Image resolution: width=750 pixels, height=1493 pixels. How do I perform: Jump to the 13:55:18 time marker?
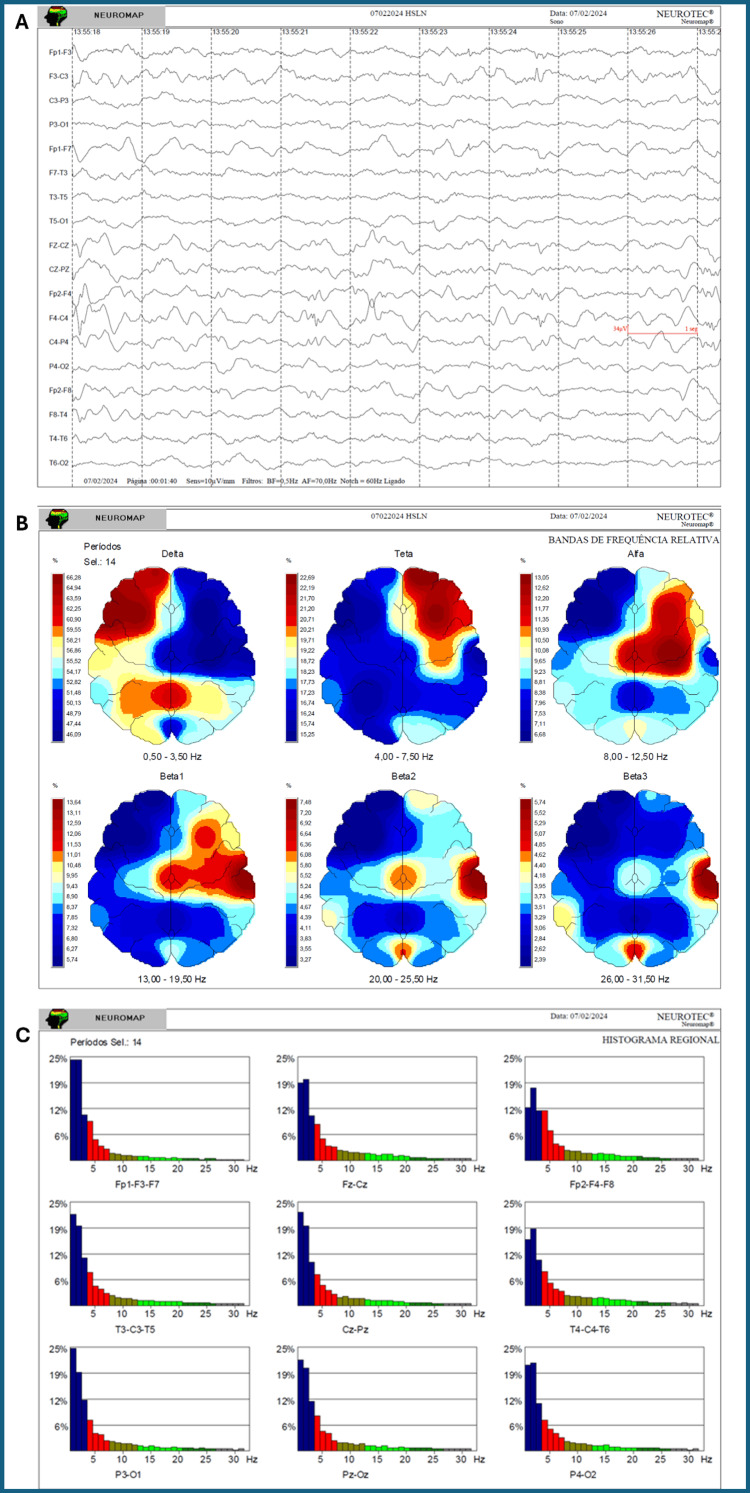tap(86, 32)
